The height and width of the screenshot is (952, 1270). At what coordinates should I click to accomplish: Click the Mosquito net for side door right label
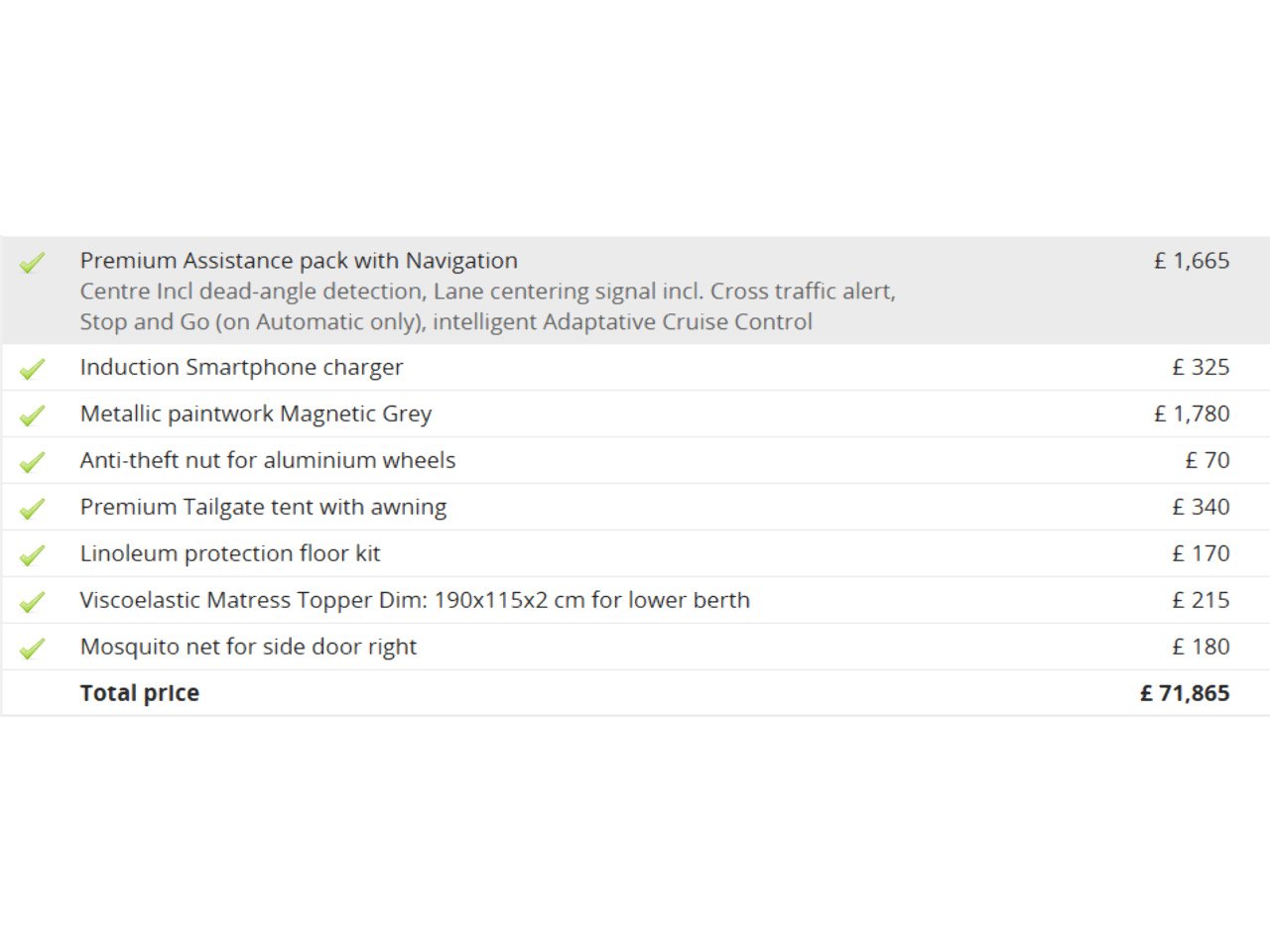tap(248, 647)
